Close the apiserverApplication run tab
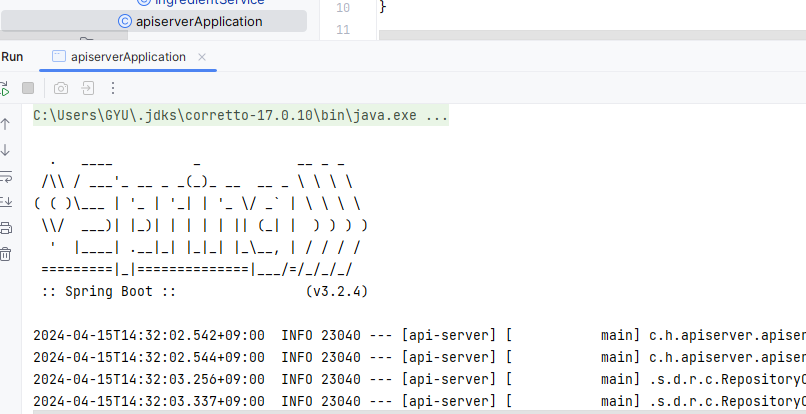806x414 pixels. (x=202, y=57)
